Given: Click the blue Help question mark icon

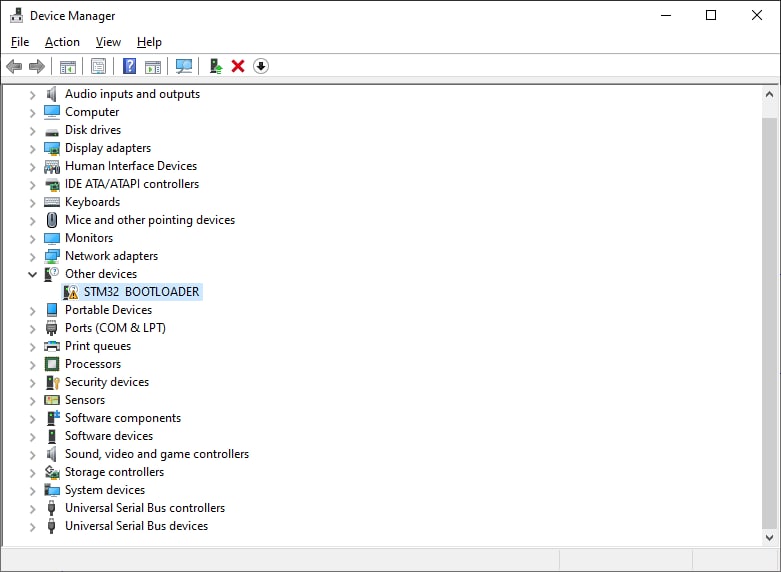Looking at the screenshot, I should [x=130, y=66].
